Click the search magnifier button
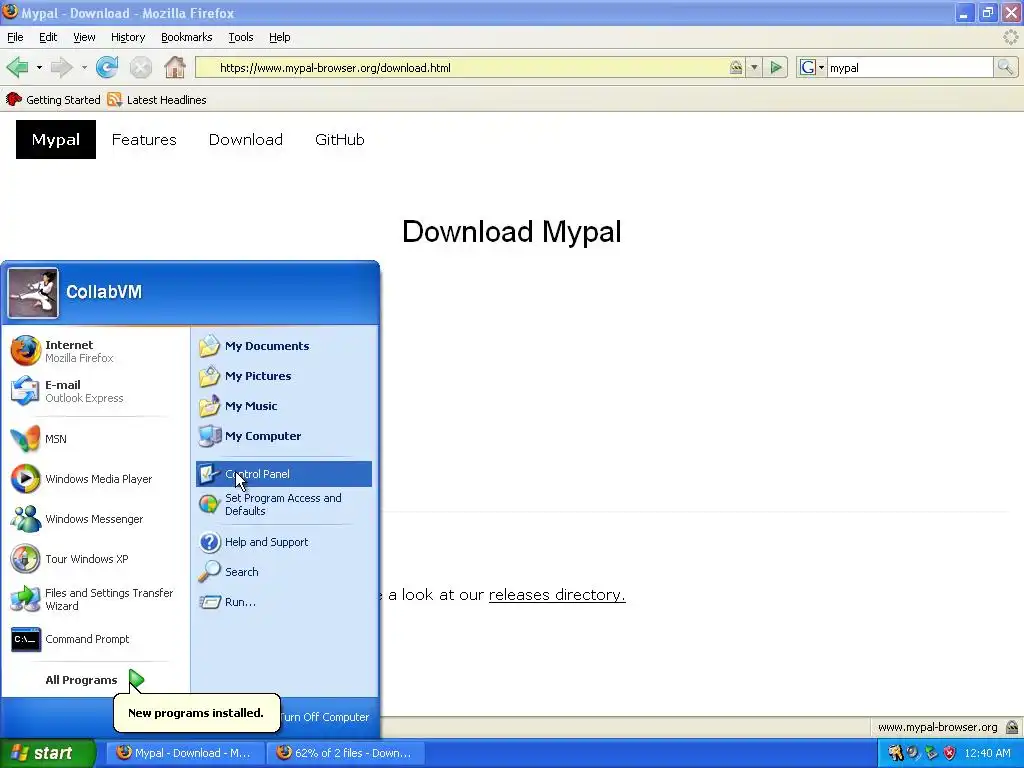1024x768 pixels. [x=1005, y=67]
